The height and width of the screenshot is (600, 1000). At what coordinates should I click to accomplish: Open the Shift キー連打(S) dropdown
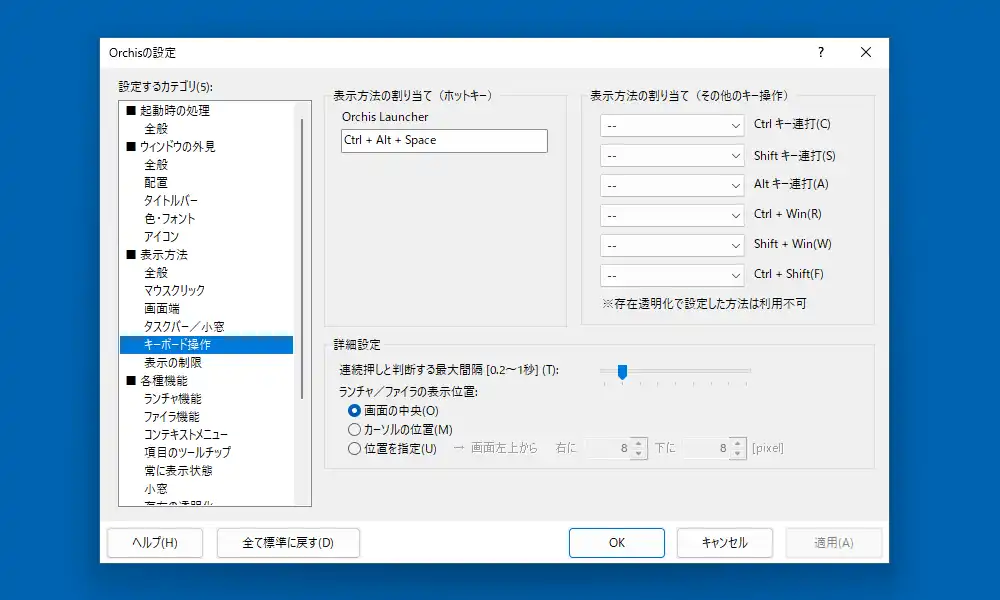click(672, 156)
